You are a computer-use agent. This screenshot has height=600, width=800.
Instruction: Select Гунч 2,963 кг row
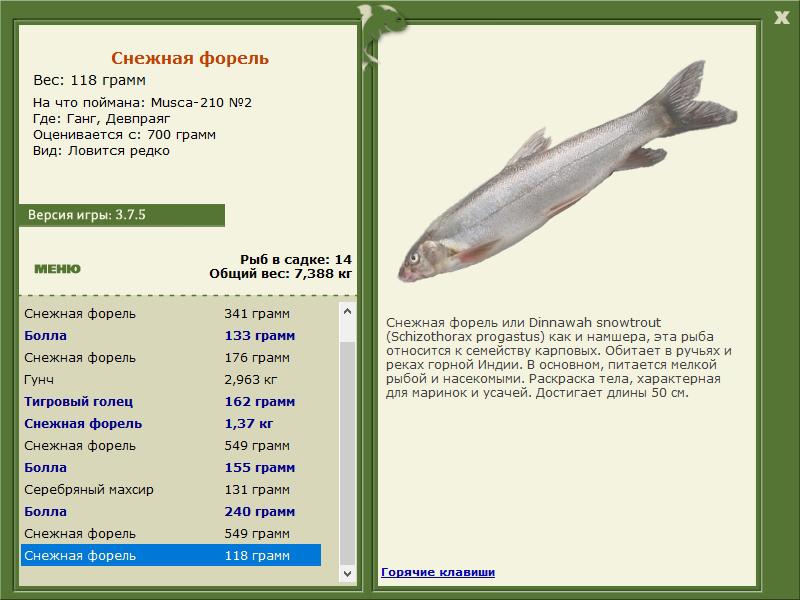pyautogui.click(x=171, y=380)
